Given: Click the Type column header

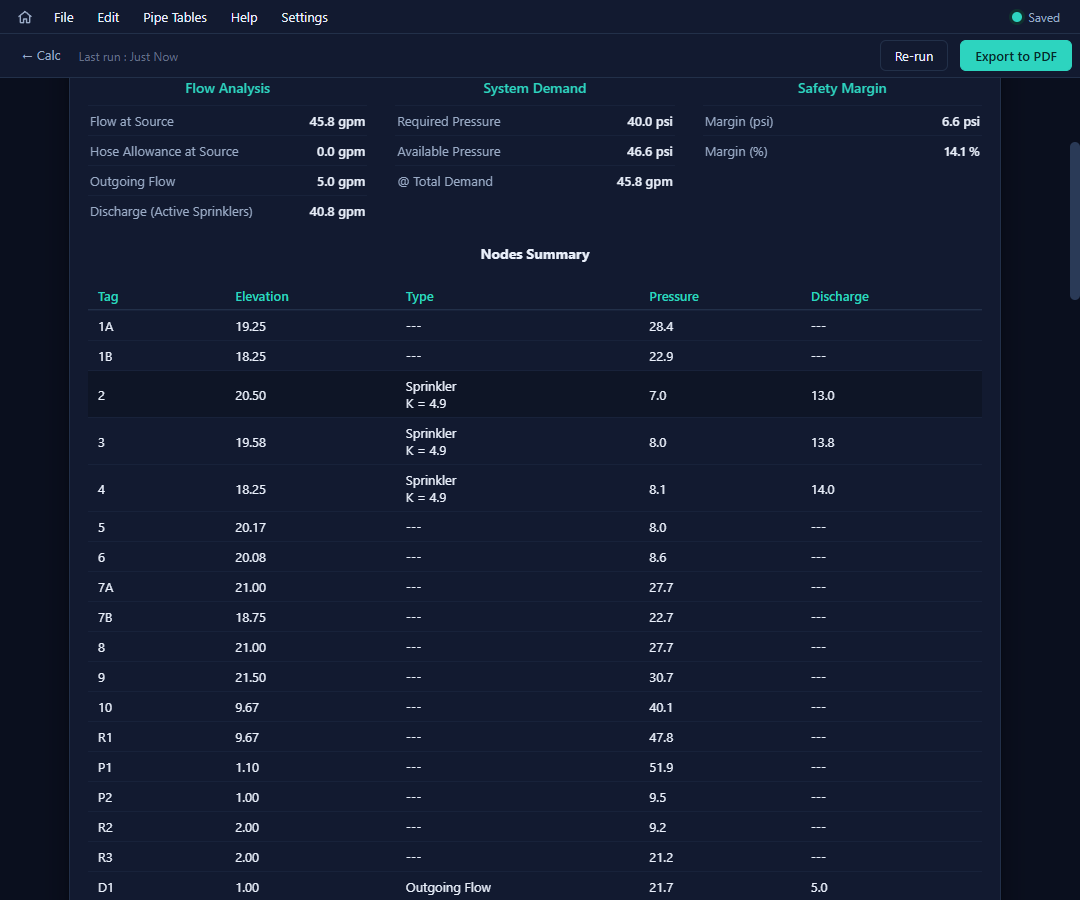Looking at the screenshot, I should click(x=419, y=296).
